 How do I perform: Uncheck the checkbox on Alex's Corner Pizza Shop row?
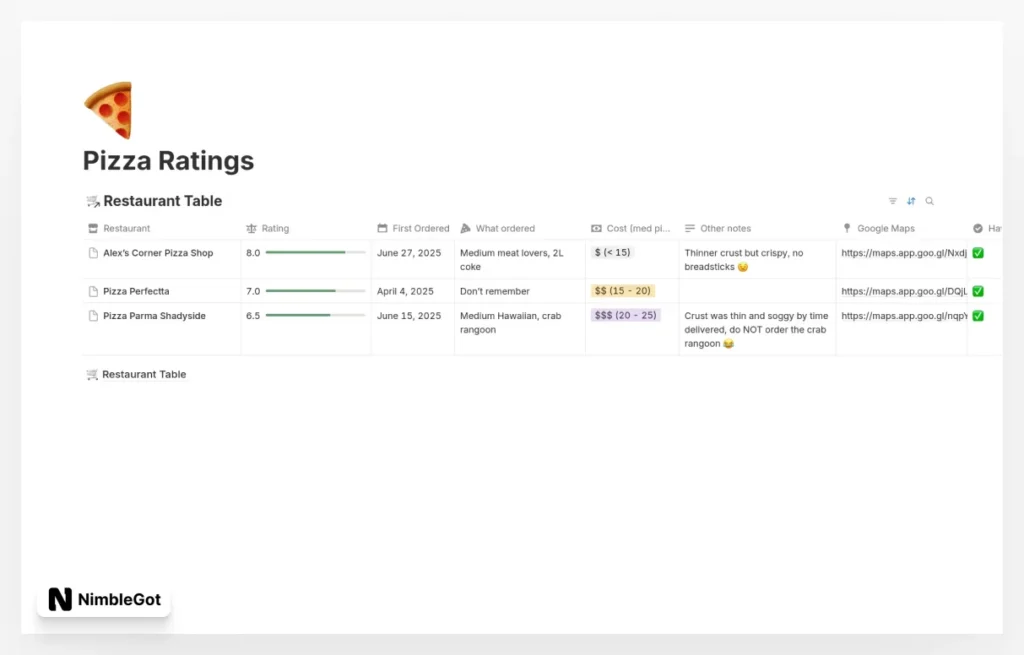[976, 253]
